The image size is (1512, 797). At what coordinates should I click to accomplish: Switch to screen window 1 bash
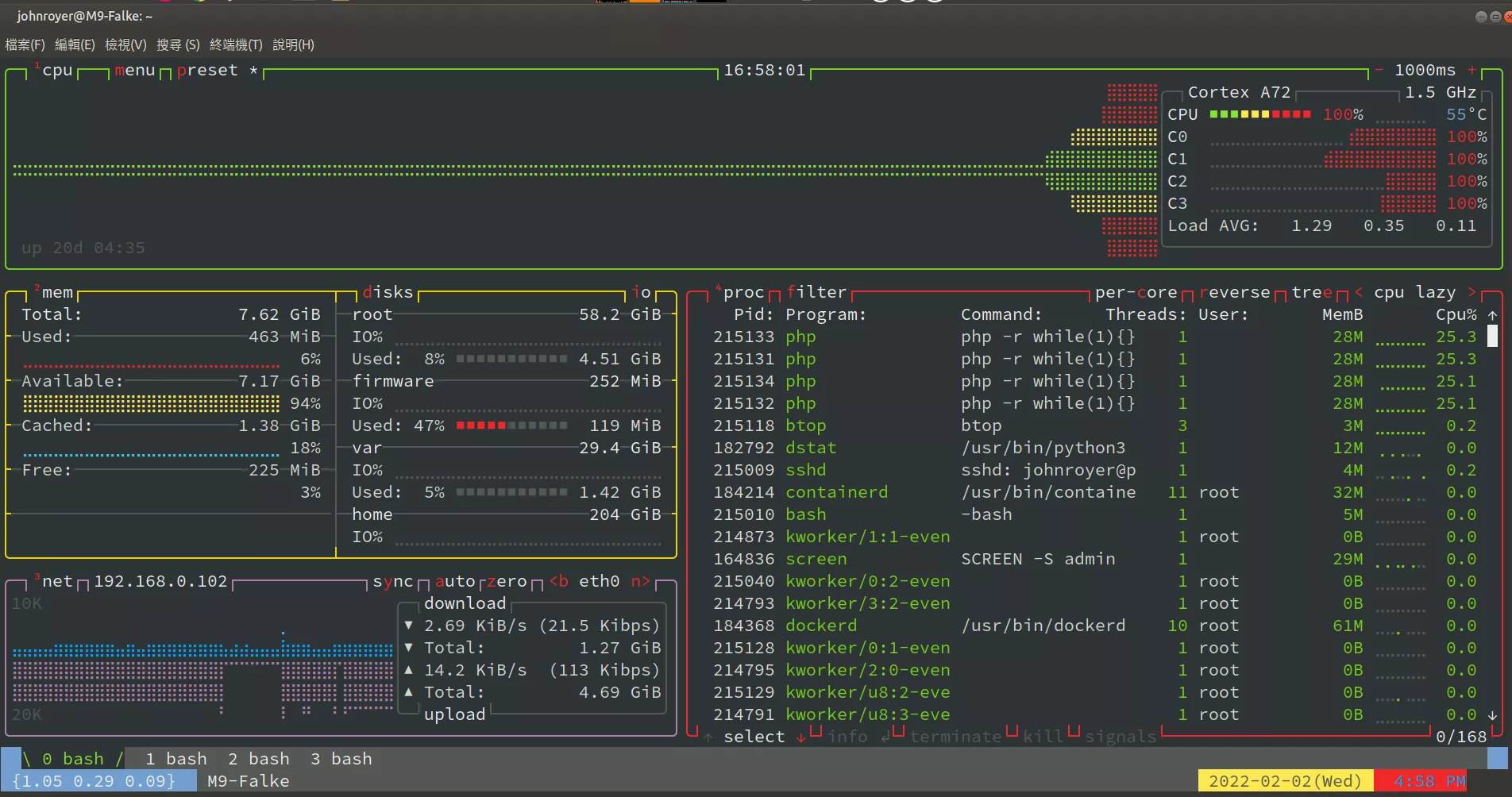point(175,759)
